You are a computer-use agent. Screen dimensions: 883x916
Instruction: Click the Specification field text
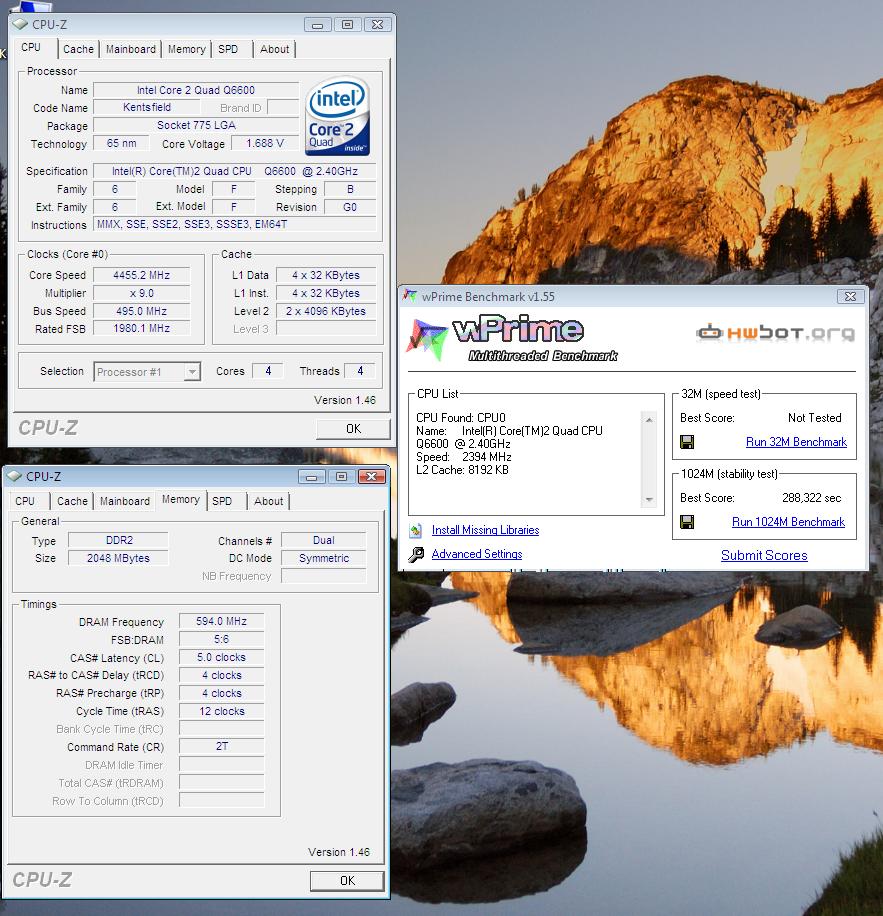click(x=235, y=171)
